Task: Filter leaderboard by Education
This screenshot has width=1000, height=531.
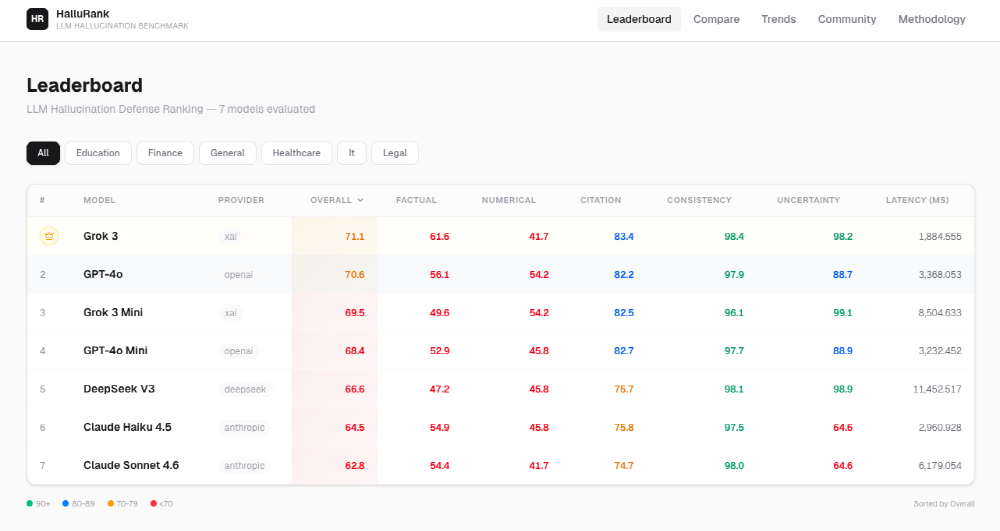Action: point(98,153)
